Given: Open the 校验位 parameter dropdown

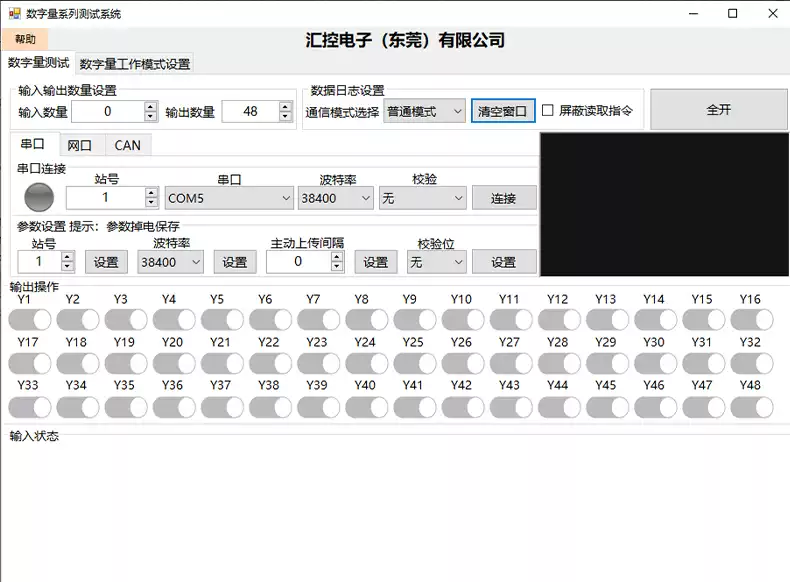Looking at the screenshot, I should pyautogui.click(x=436, y=262).
